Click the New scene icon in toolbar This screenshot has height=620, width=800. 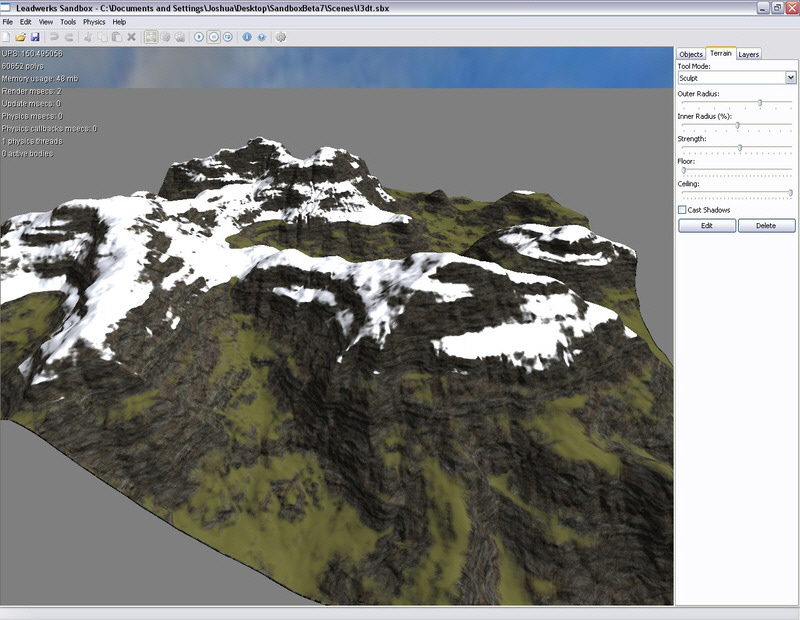8,37
